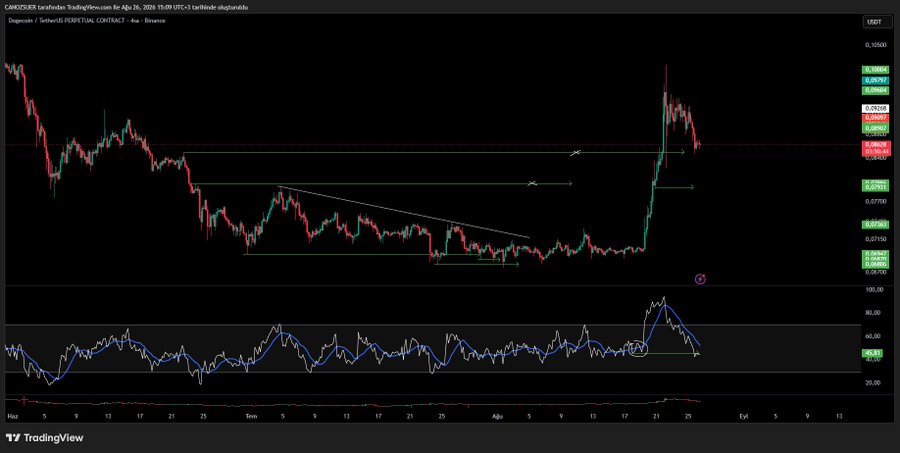The image size is (900, 453).
Task: Click the RSI scale value 20,00
Action: coord(872,382)
